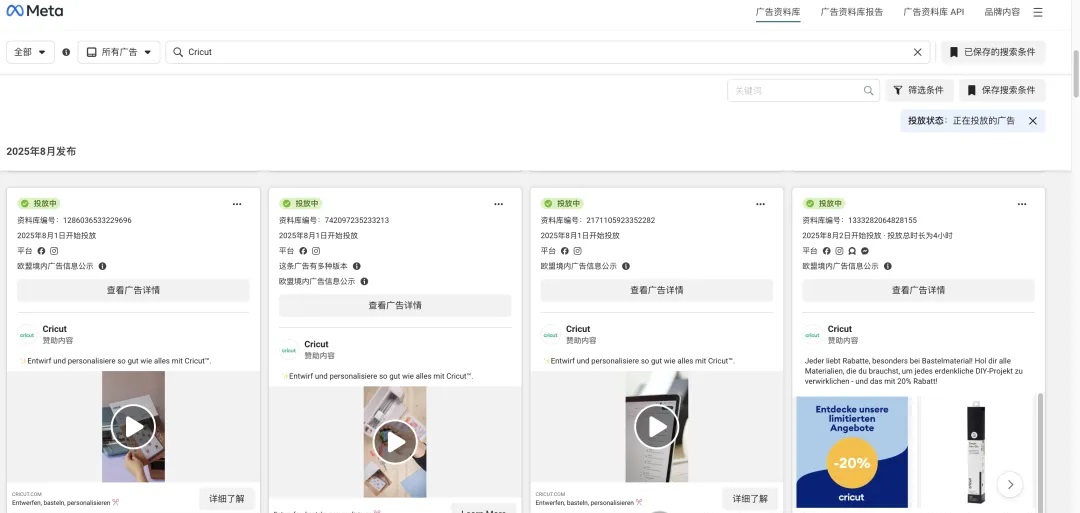Screen dimensions: 1080x513
Task: Open the 广告资料库报告 tab
Action: coord(852,12)
